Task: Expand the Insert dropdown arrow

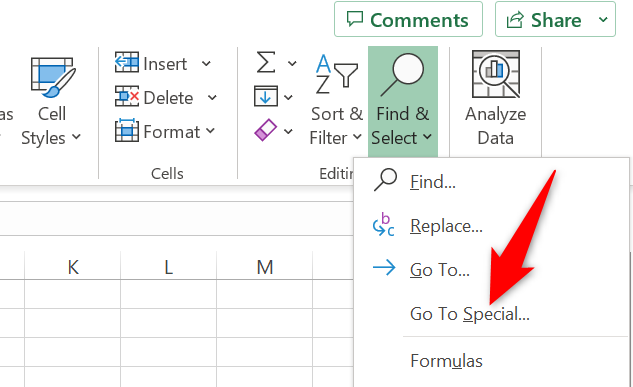Action: click(206, 63)
